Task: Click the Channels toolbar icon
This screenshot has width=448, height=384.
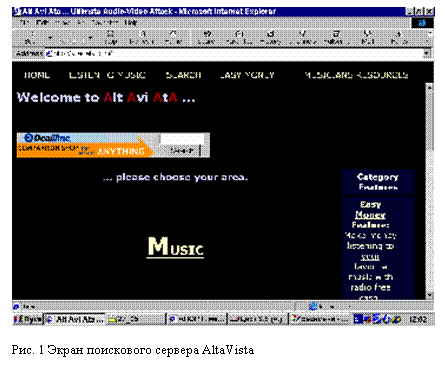Action: [x=303, y=38]
